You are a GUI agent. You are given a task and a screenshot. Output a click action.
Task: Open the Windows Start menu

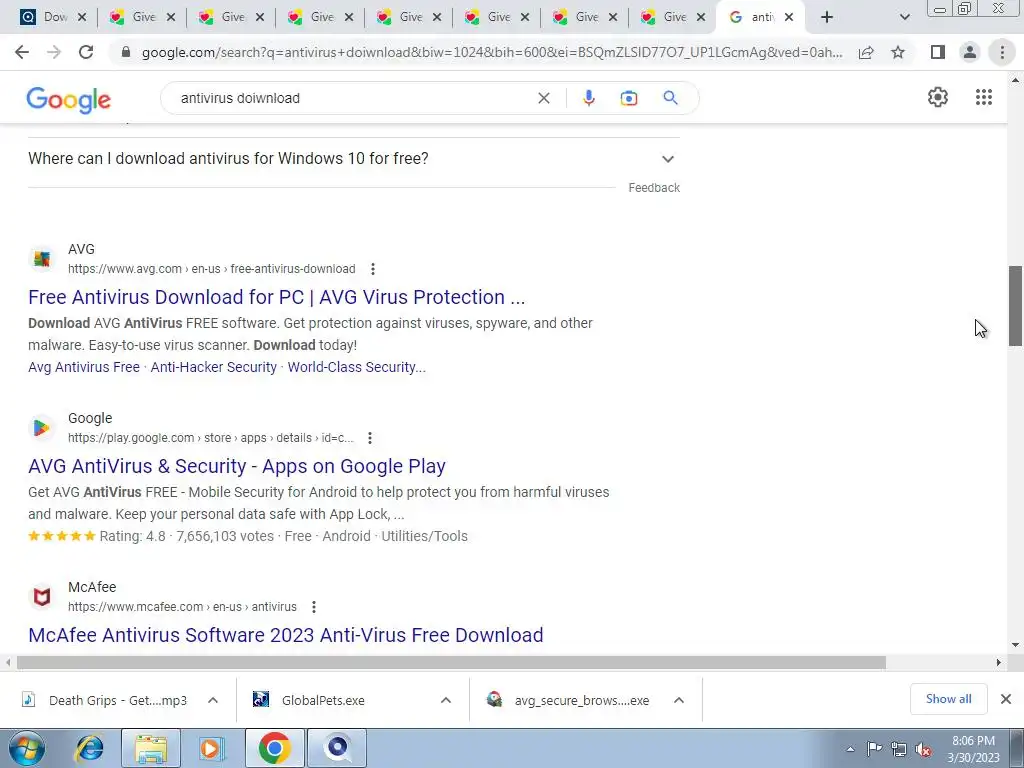[25, 748]
